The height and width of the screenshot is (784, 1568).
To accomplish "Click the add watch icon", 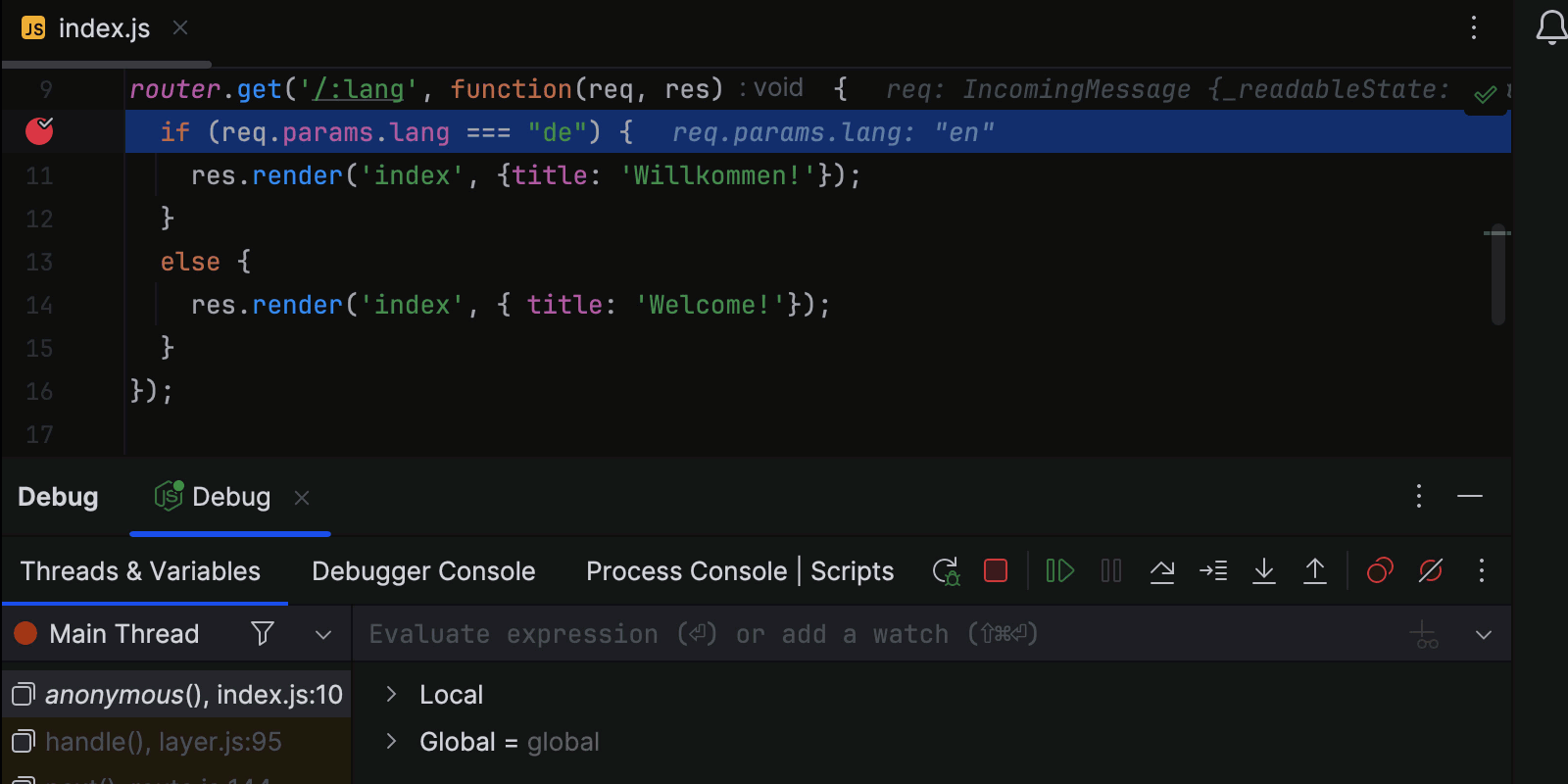I will click(x=1424, y=635).
